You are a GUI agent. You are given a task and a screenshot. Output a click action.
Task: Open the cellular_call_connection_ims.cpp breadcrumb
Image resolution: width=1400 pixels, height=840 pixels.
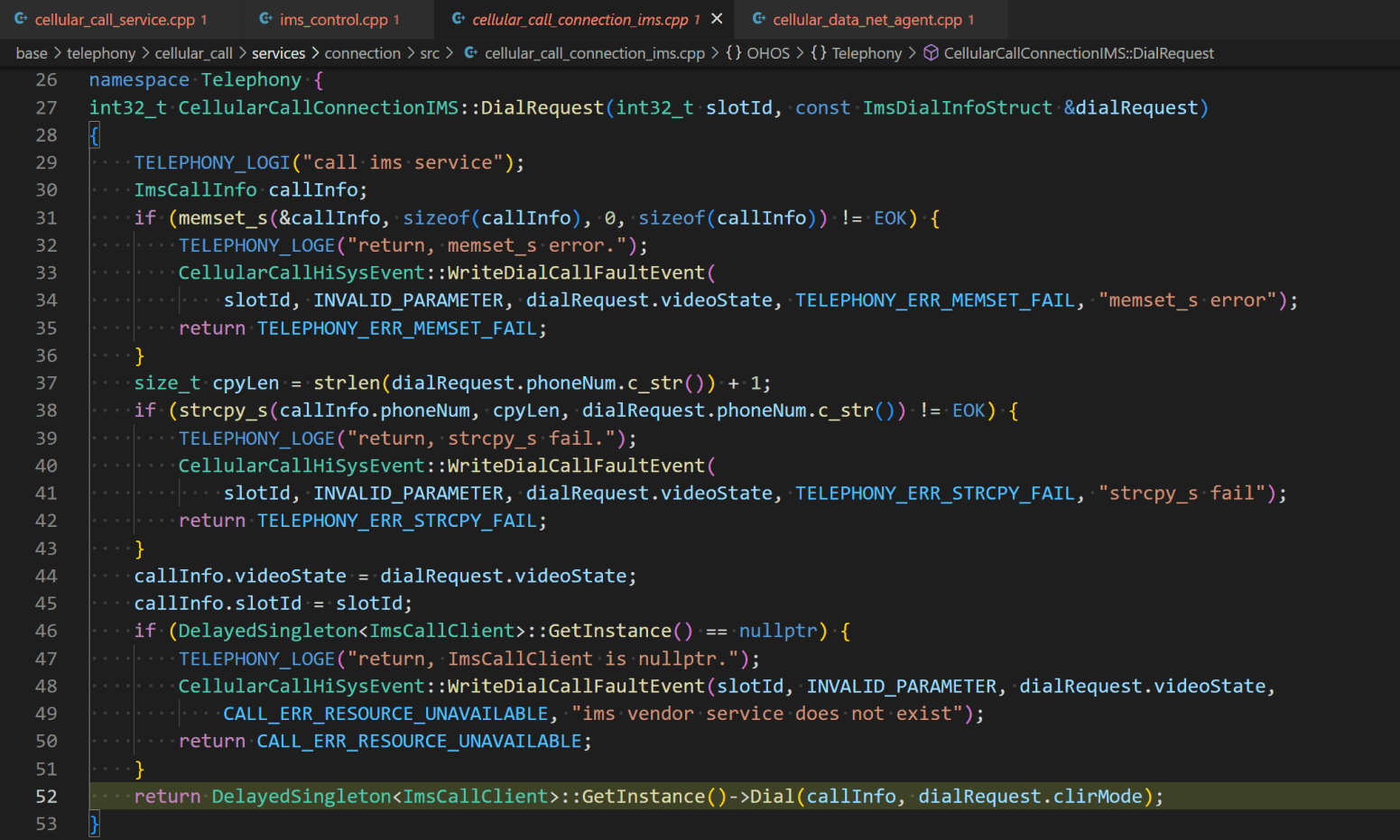pyautogui.click(x=595, y=53)
